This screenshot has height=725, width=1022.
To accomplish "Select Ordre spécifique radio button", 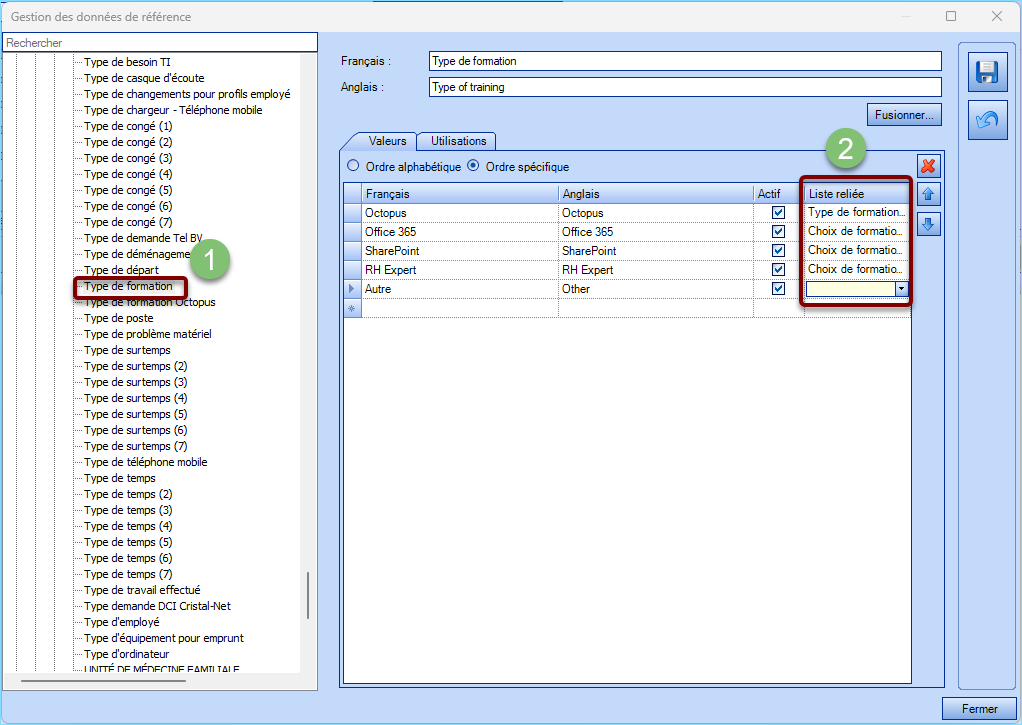I will point(474,167).
